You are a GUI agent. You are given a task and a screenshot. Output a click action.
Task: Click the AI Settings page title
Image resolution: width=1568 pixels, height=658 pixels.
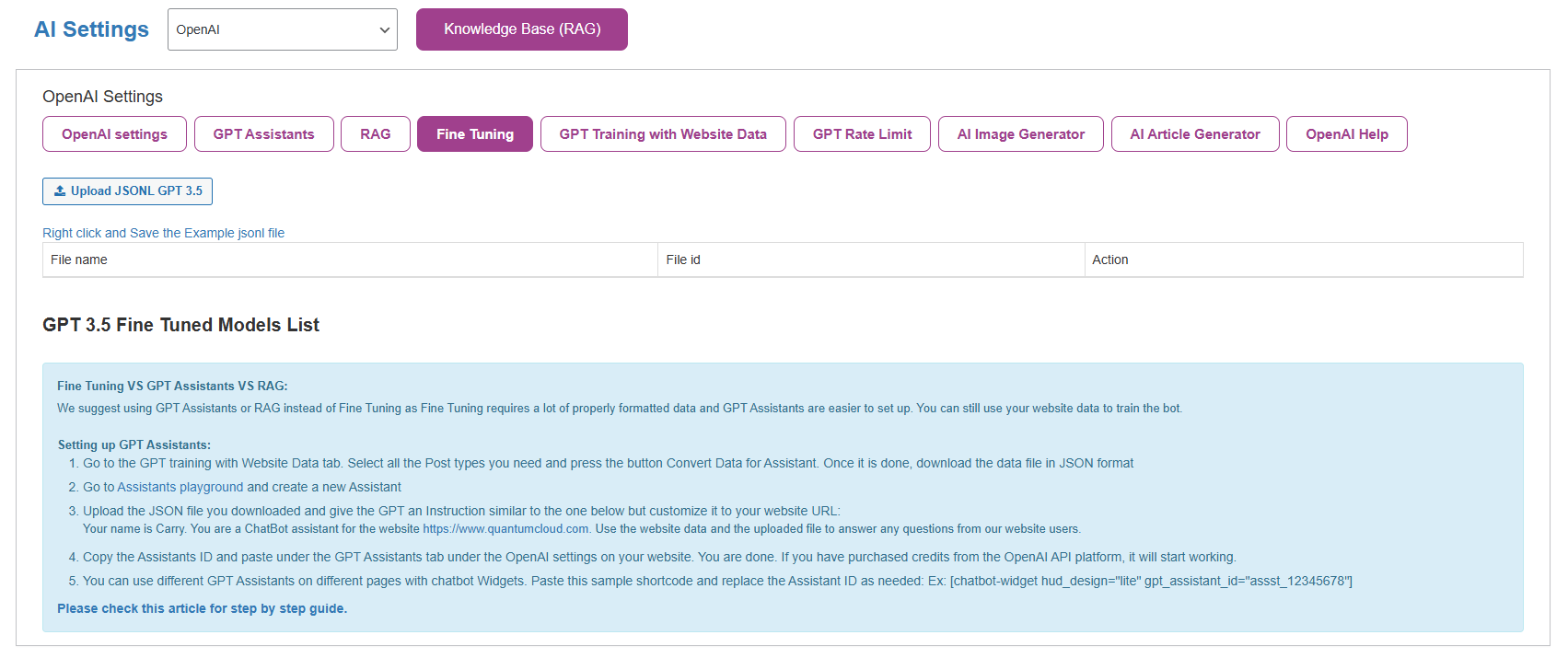91,29
